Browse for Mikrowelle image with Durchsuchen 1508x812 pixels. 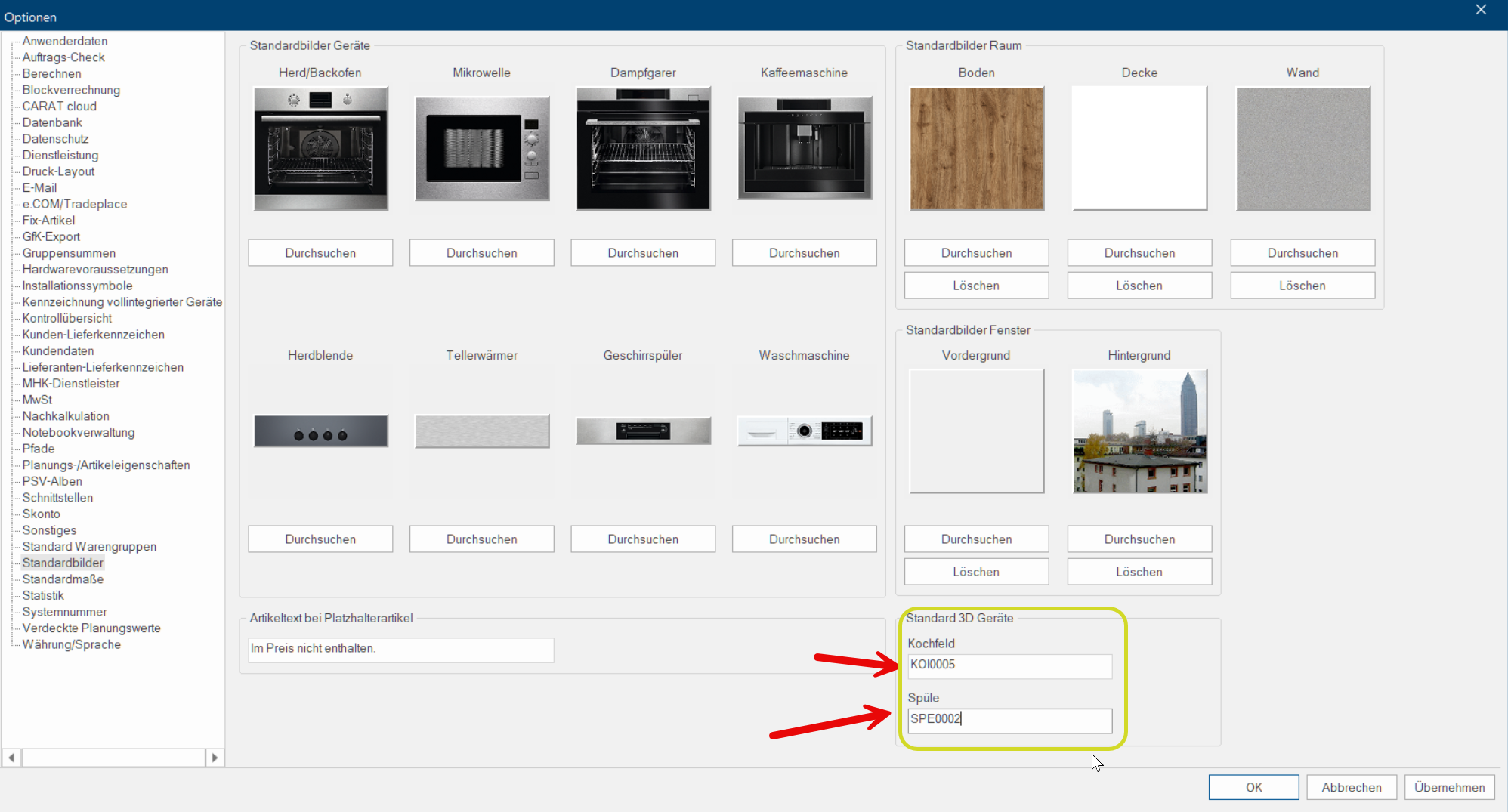(x=482, y=253)
